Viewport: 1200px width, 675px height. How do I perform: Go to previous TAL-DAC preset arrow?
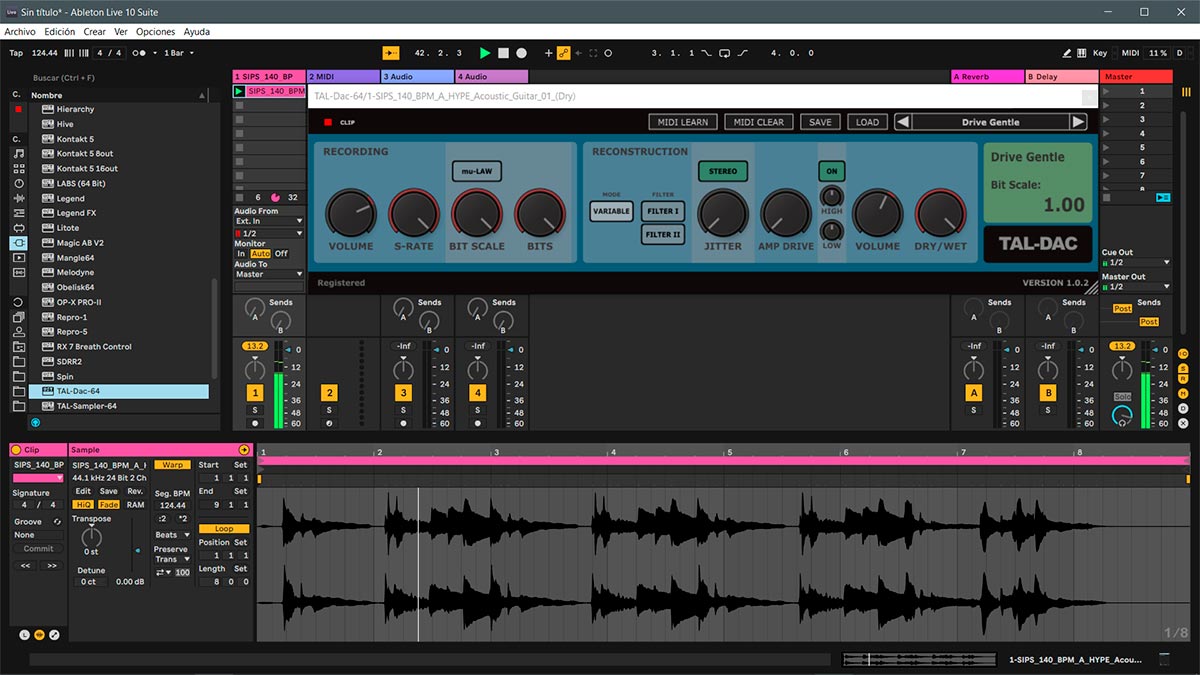903,122
